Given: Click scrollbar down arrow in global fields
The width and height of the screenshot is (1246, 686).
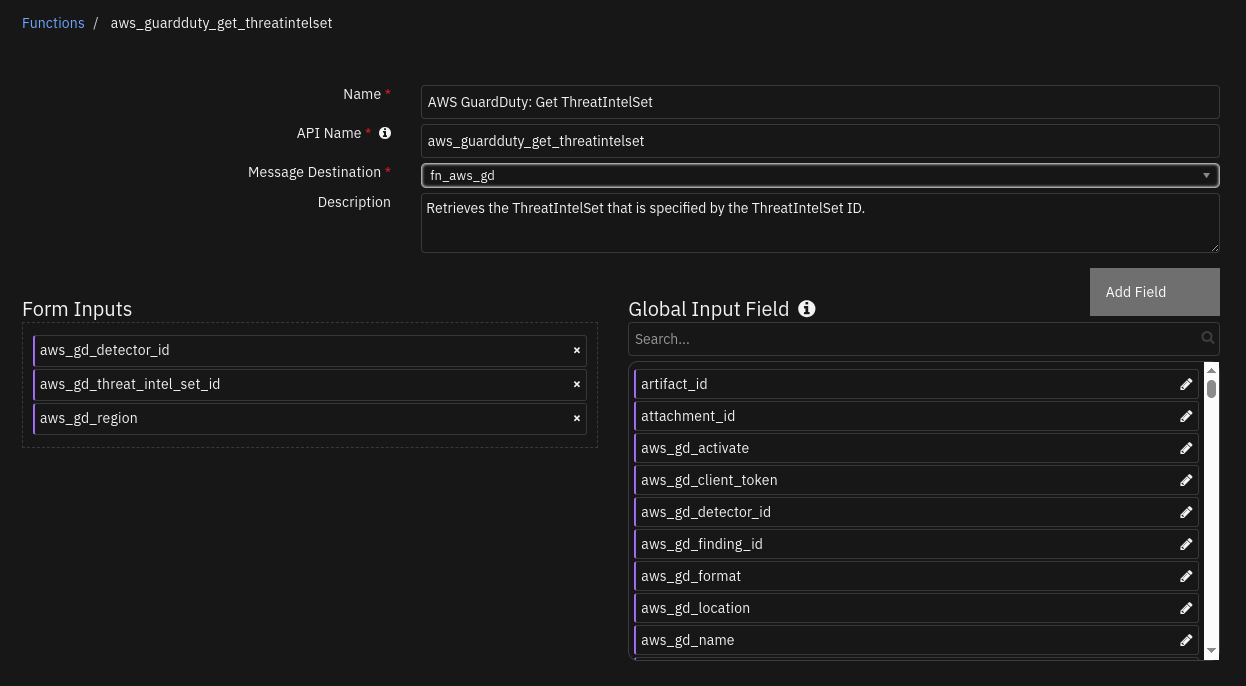Looking at the screenshot, I should [1211, 651].
